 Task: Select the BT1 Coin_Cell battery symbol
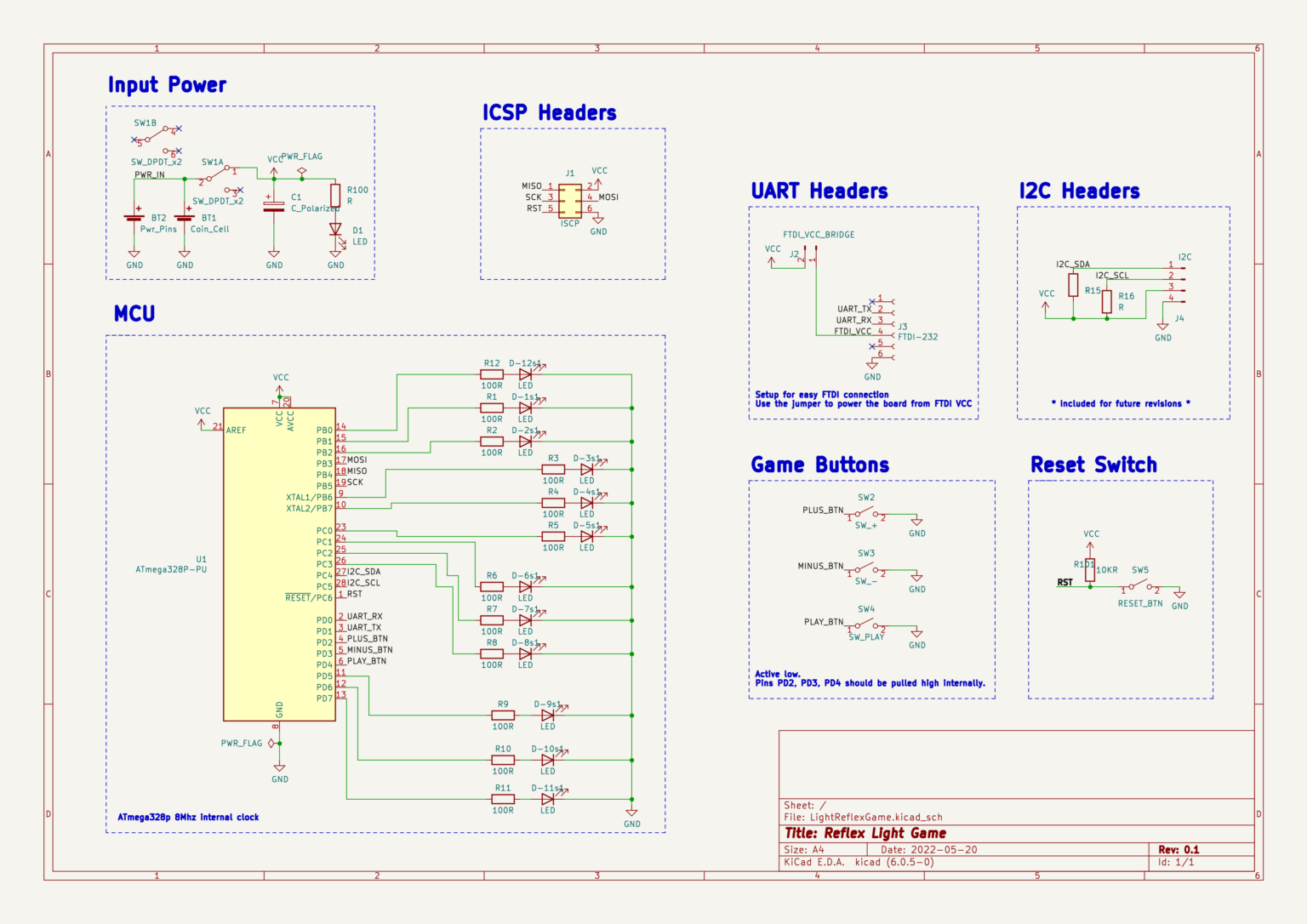pyautogui.click(x=185, y=218)
